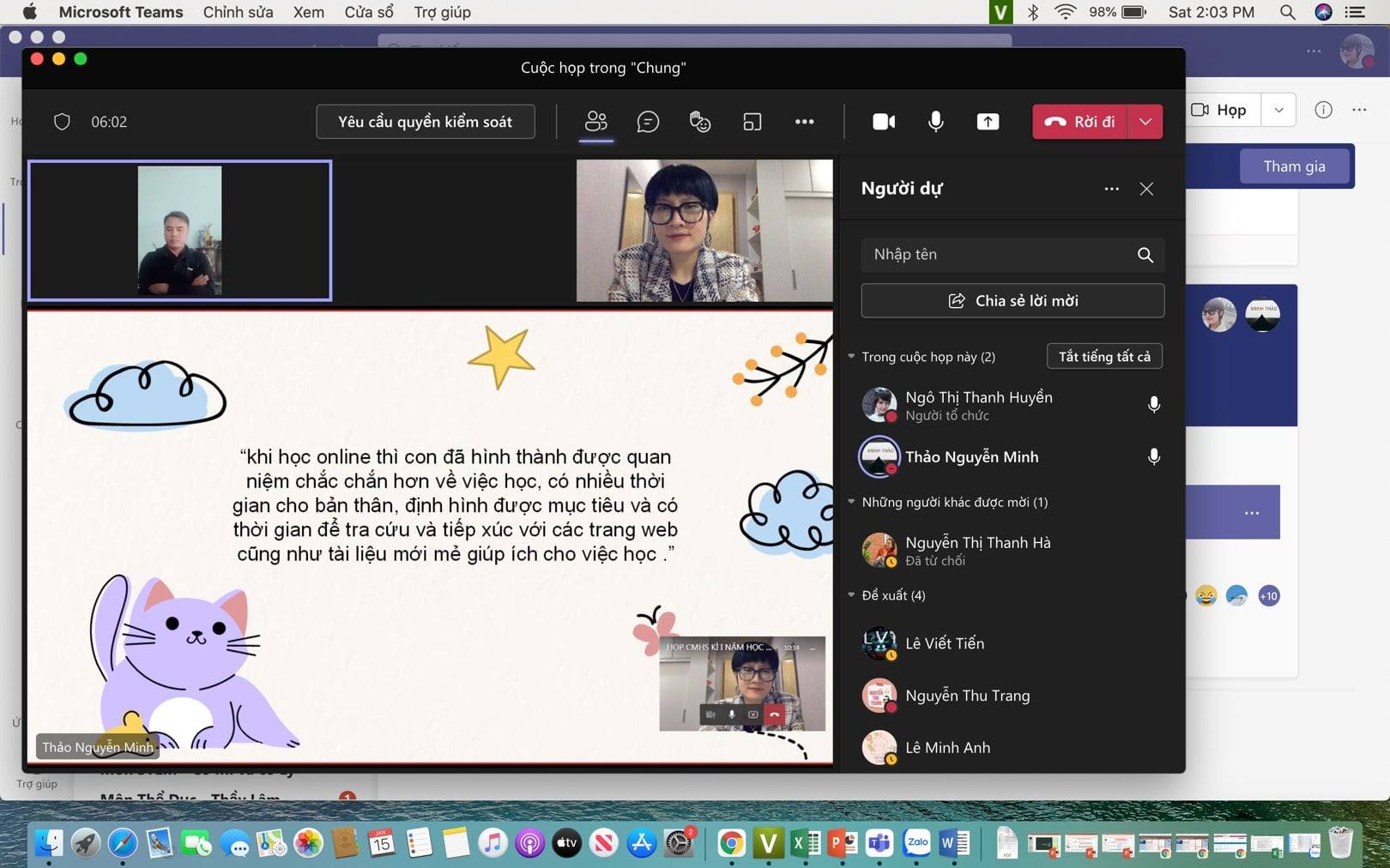Click the Chia sẻ lời mời button
This screenshot has height=868, width=1390.
click(x=1012, y=301)
